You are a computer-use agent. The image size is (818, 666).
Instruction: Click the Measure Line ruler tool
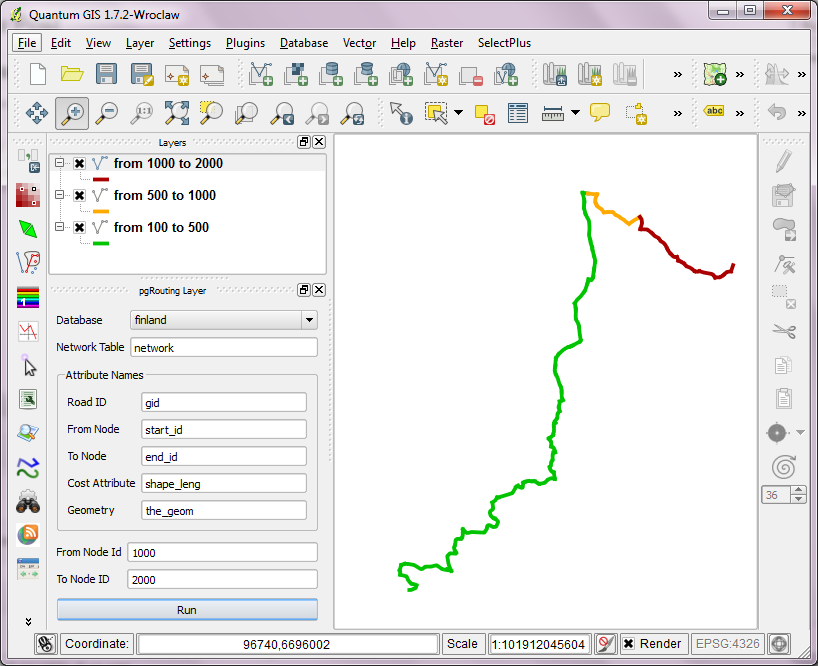[x=553, y=113]
